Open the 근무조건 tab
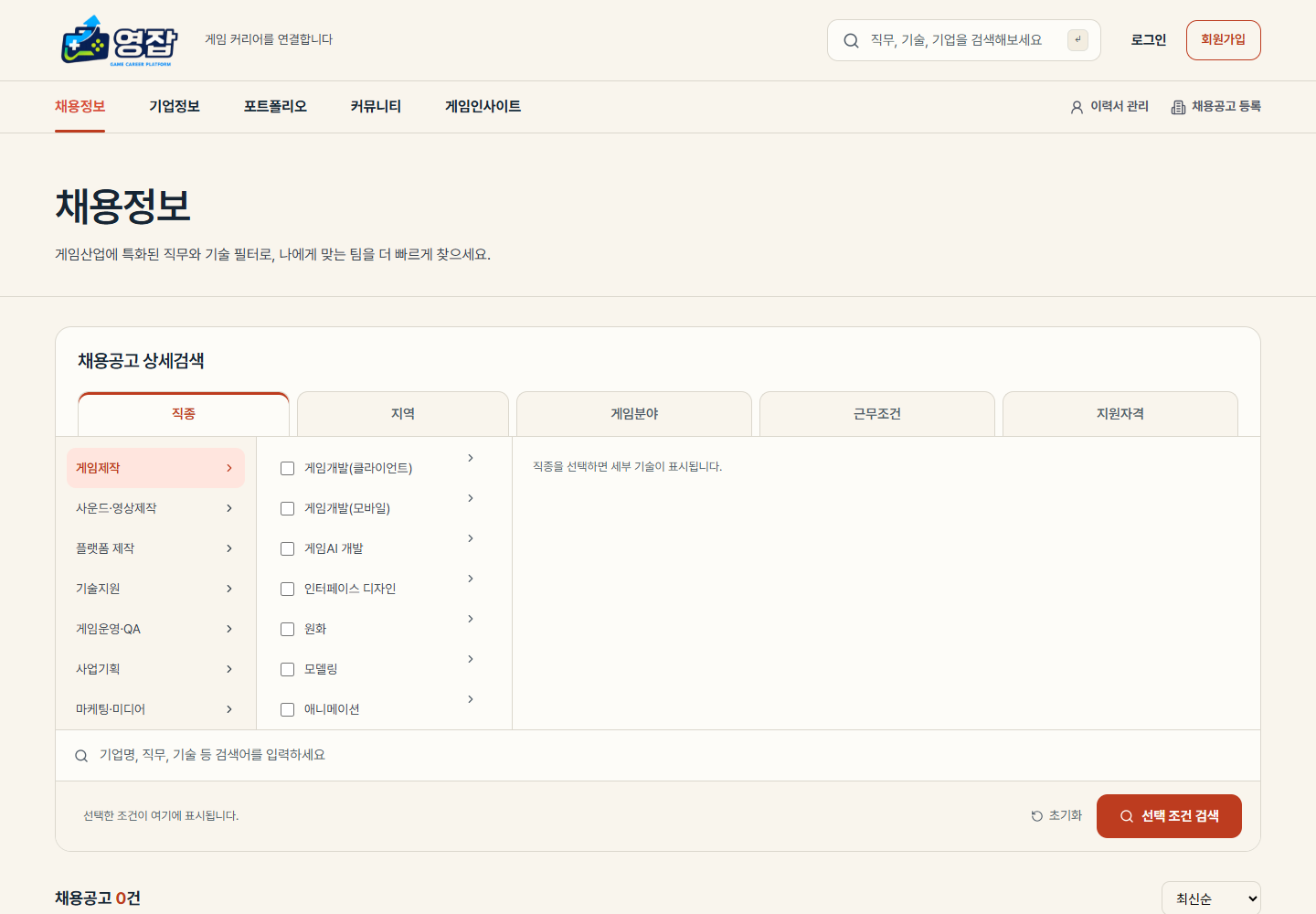The height and width of the screenshot is (914, 1316). 877,414
